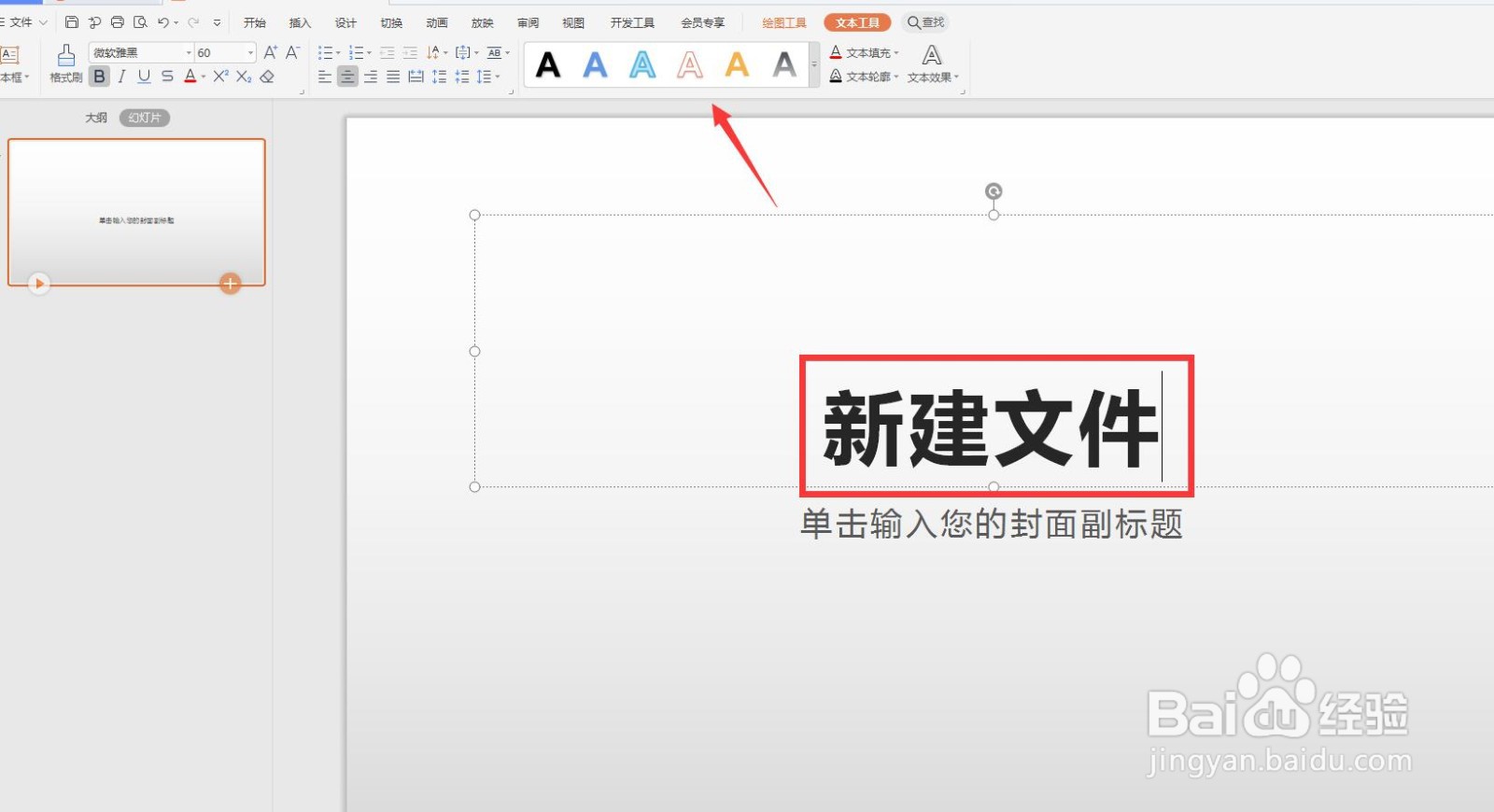Apply pink outlined WordArt preset
The width and height of the screenshot is (1494, 812).
(690, 64)
